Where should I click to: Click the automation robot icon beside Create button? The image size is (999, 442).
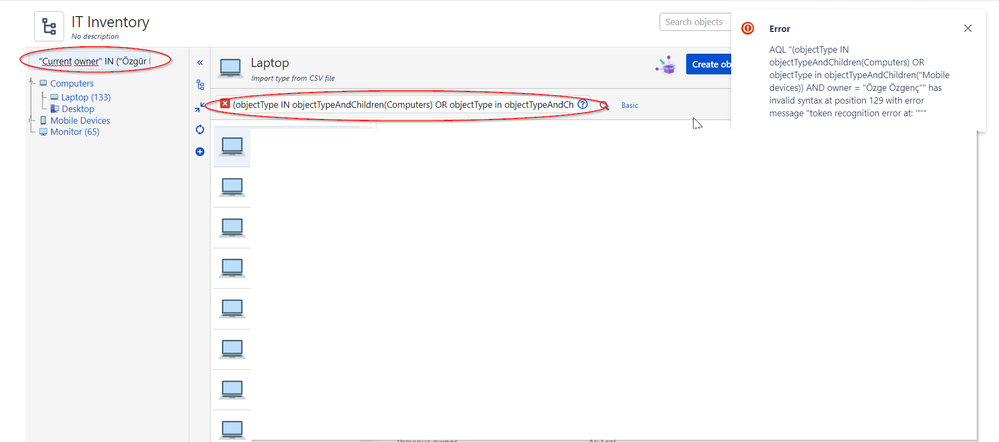pyautogui.click(x=665, y=64)
